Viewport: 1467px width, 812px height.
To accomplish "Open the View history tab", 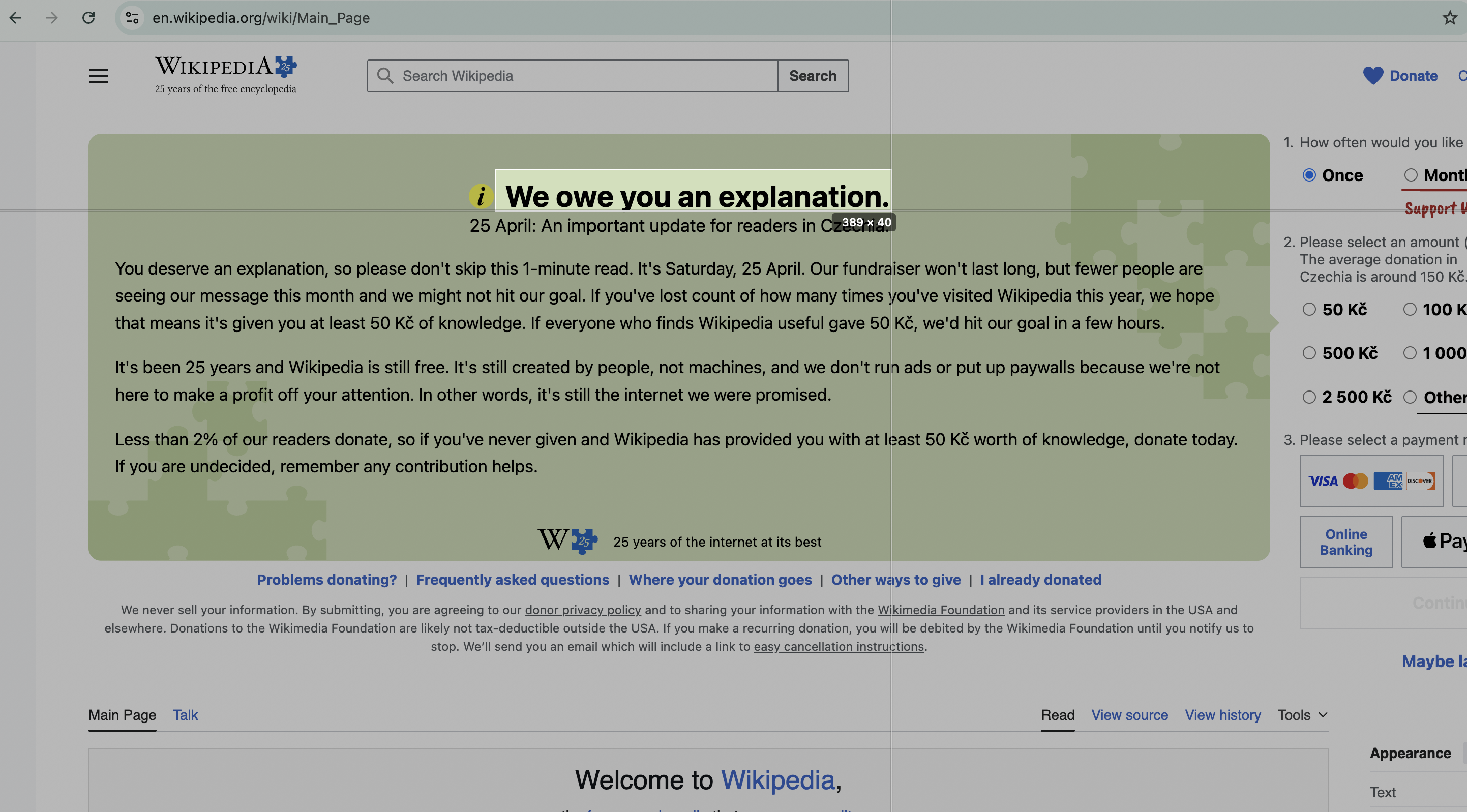I will point(1223,714).
